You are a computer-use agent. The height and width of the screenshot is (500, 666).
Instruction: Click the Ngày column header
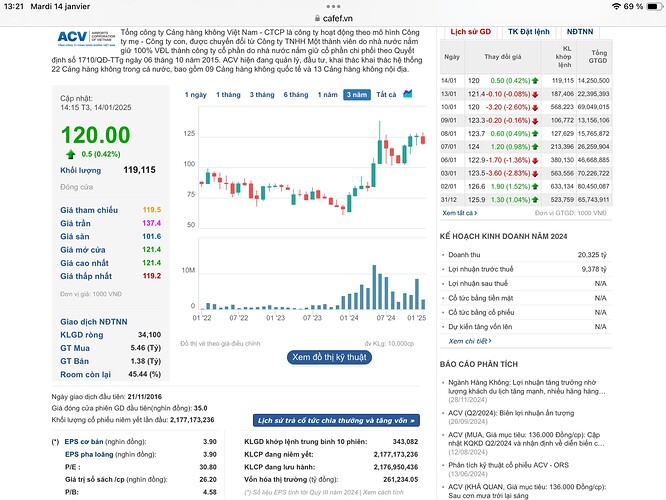(452, 57)
